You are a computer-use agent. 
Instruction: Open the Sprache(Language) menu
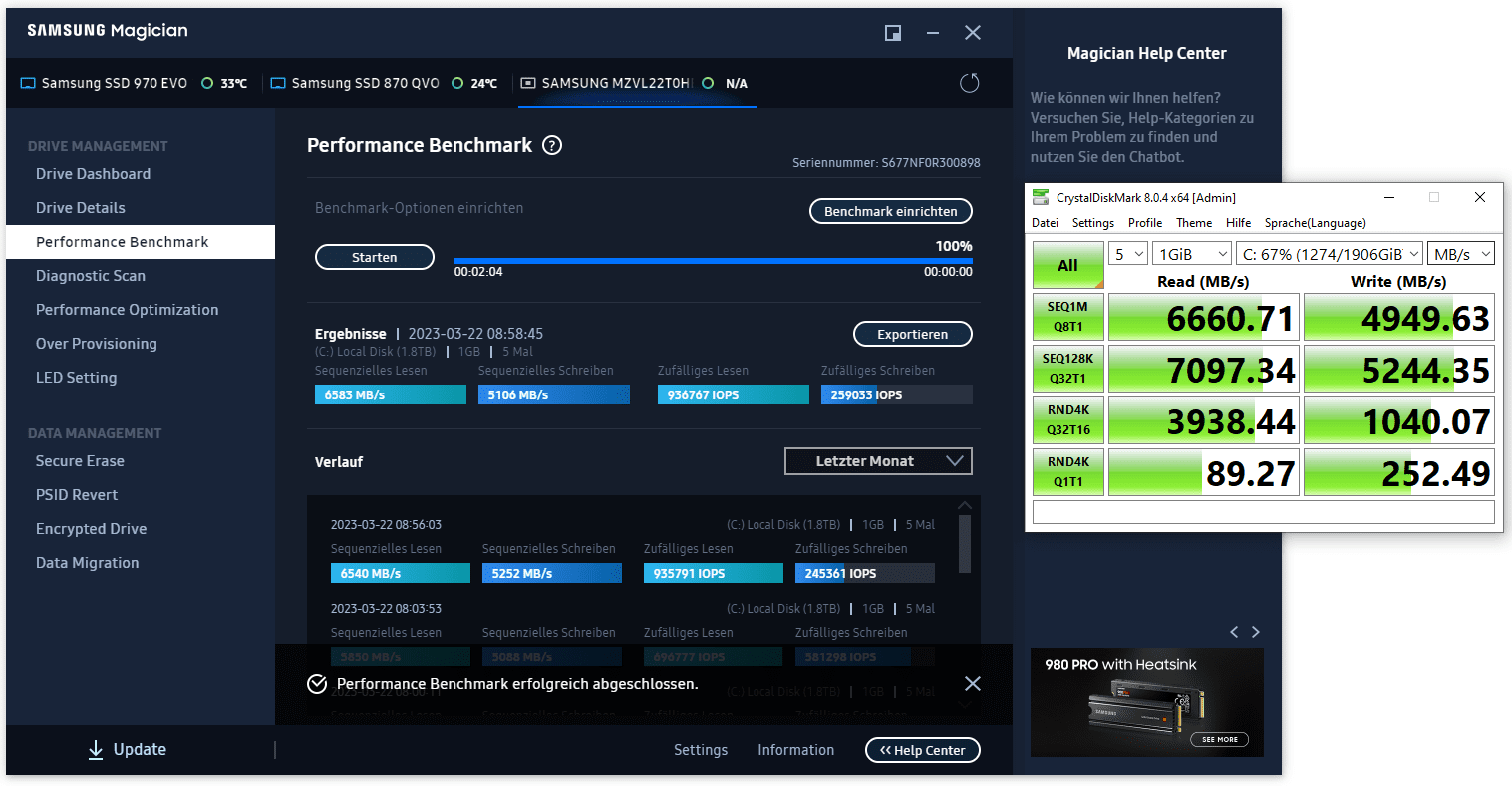[1316, 223]
